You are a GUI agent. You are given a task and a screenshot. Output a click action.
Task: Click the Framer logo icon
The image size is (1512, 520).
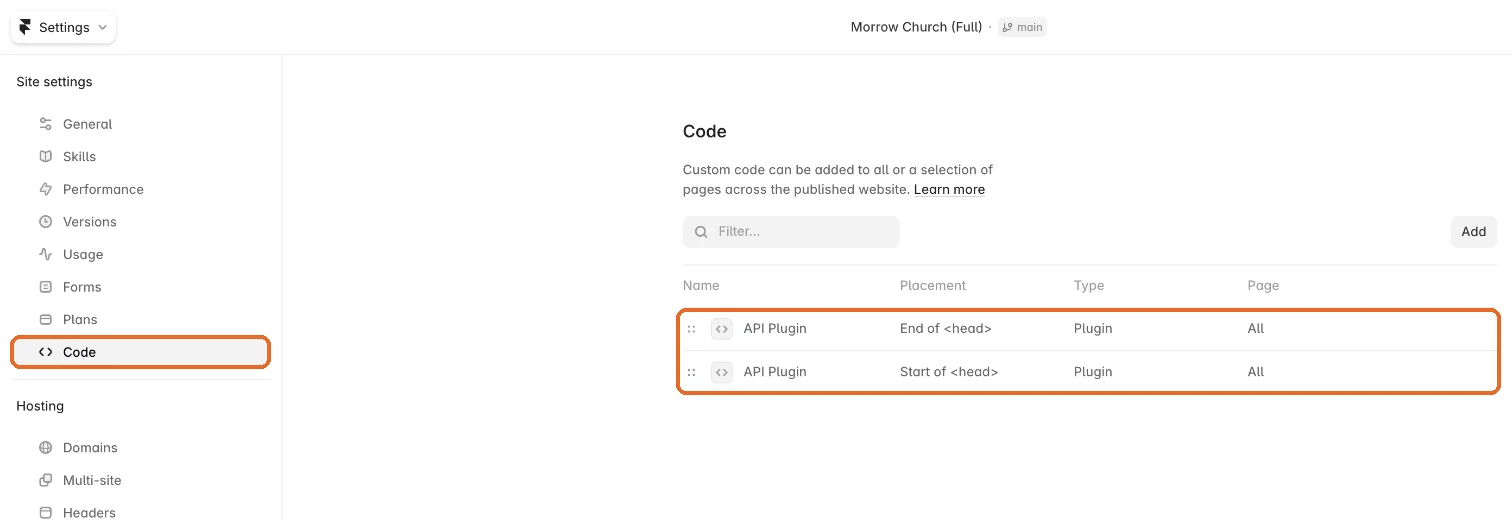(25, 27)
